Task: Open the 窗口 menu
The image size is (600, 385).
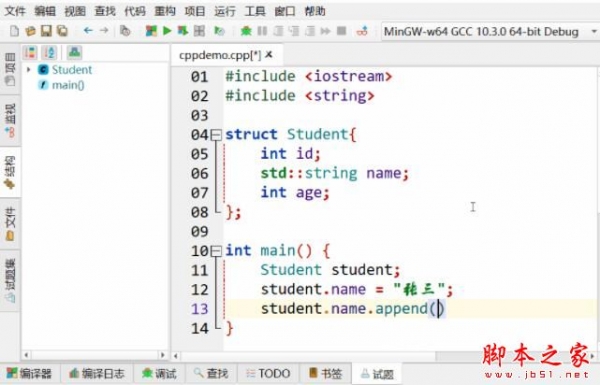Action: tap(285, 11)
